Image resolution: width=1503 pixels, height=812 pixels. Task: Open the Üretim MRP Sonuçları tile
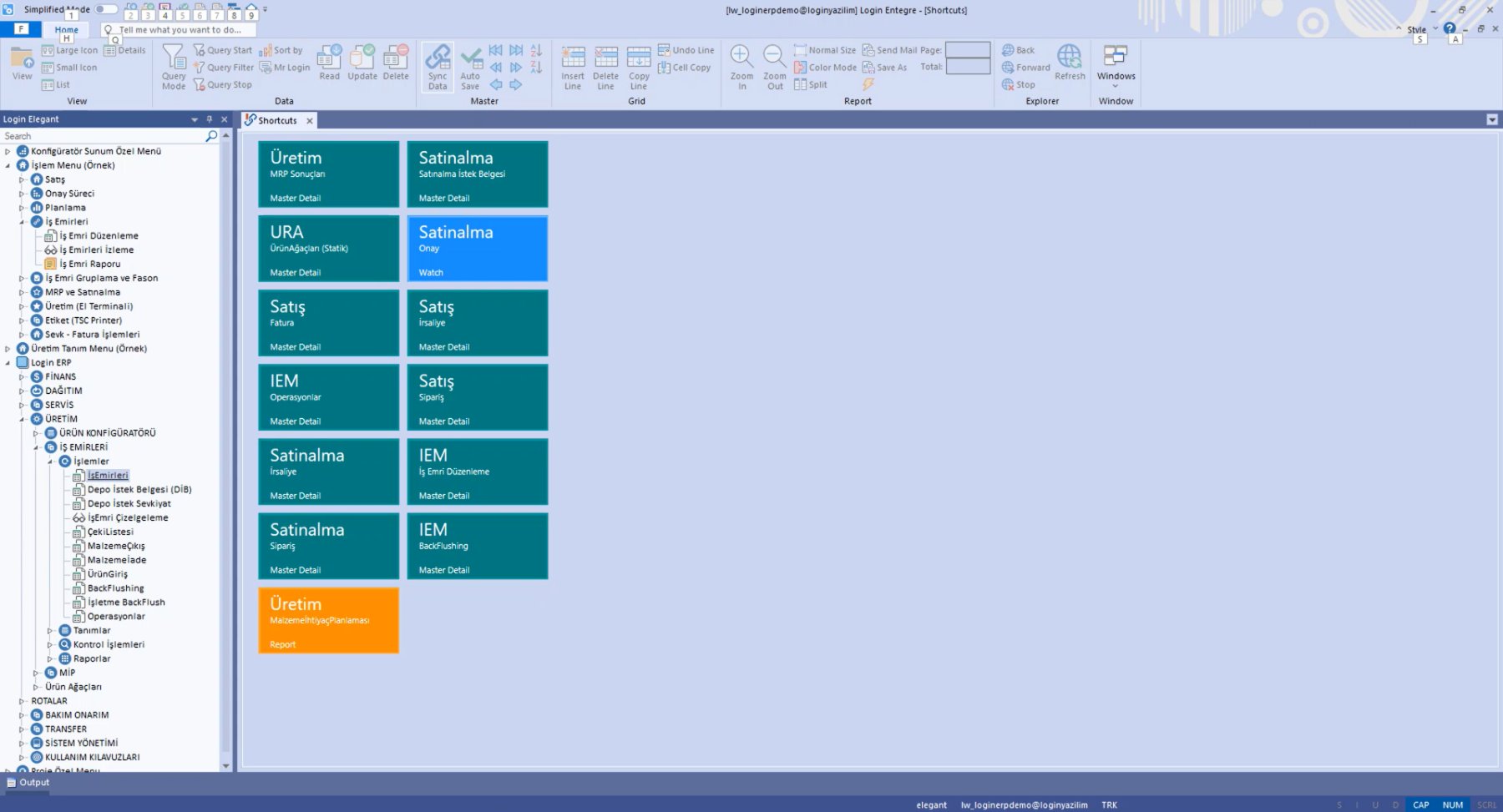coord(329,174)
